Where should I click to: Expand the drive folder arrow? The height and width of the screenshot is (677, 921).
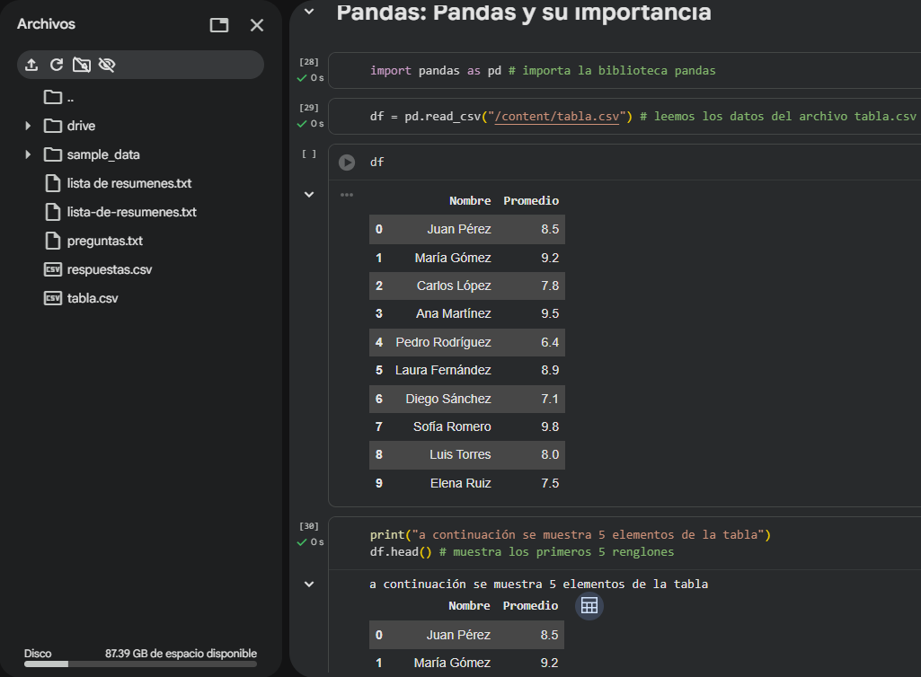(28, 126)
